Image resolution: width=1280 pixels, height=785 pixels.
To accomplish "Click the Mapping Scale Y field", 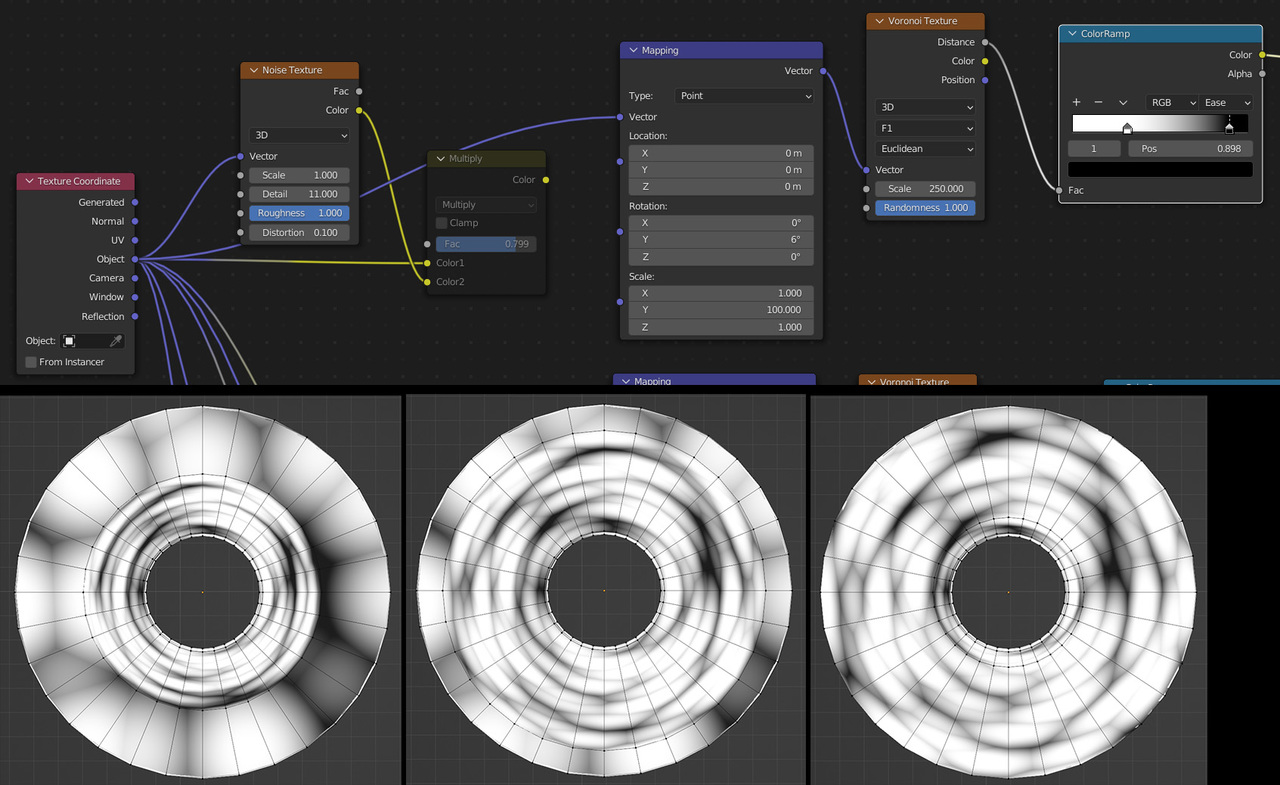I will click(x=721, y=310).
